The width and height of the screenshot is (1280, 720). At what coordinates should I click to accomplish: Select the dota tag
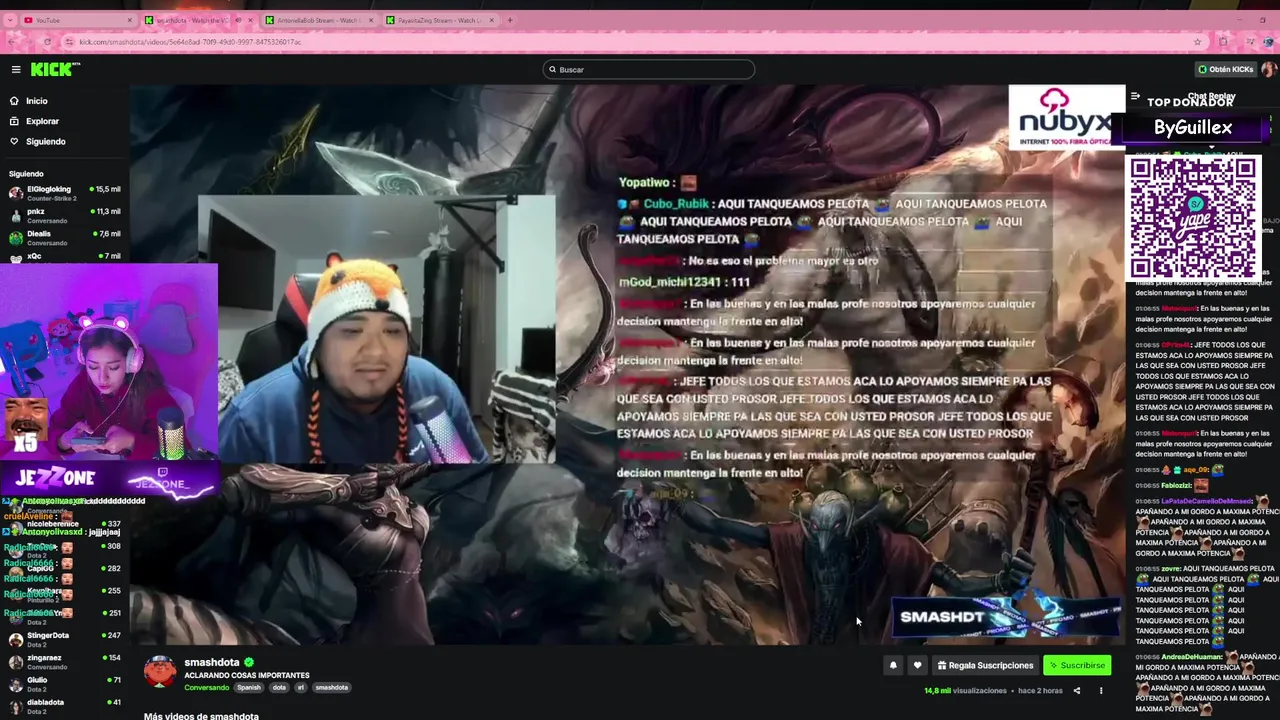pyautogui.click(x=279, y=687)
